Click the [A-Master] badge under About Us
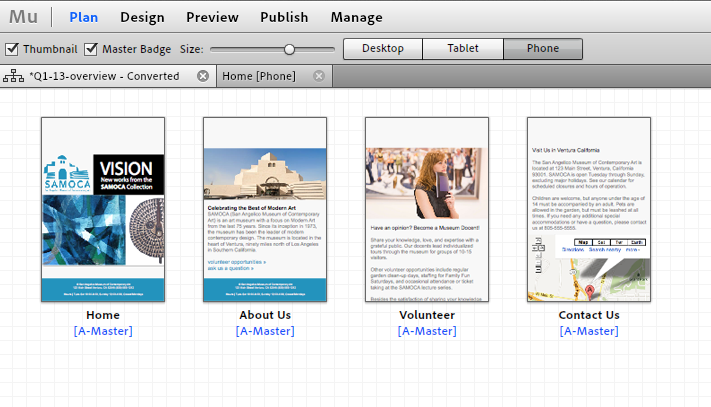Image resolution: width=711 pixels, height=407 pixels. [265, 331]
